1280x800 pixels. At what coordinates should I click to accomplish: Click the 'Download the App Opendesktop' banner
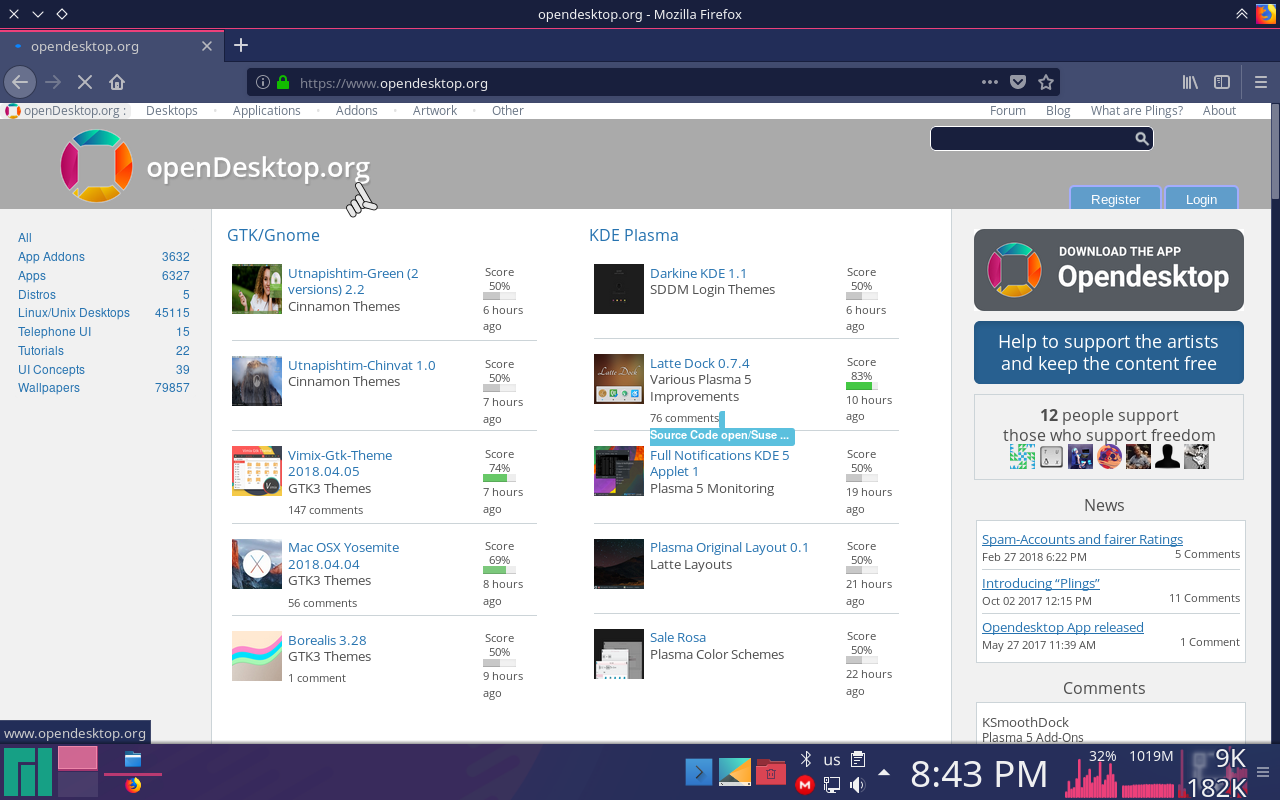pos(1109,270)
